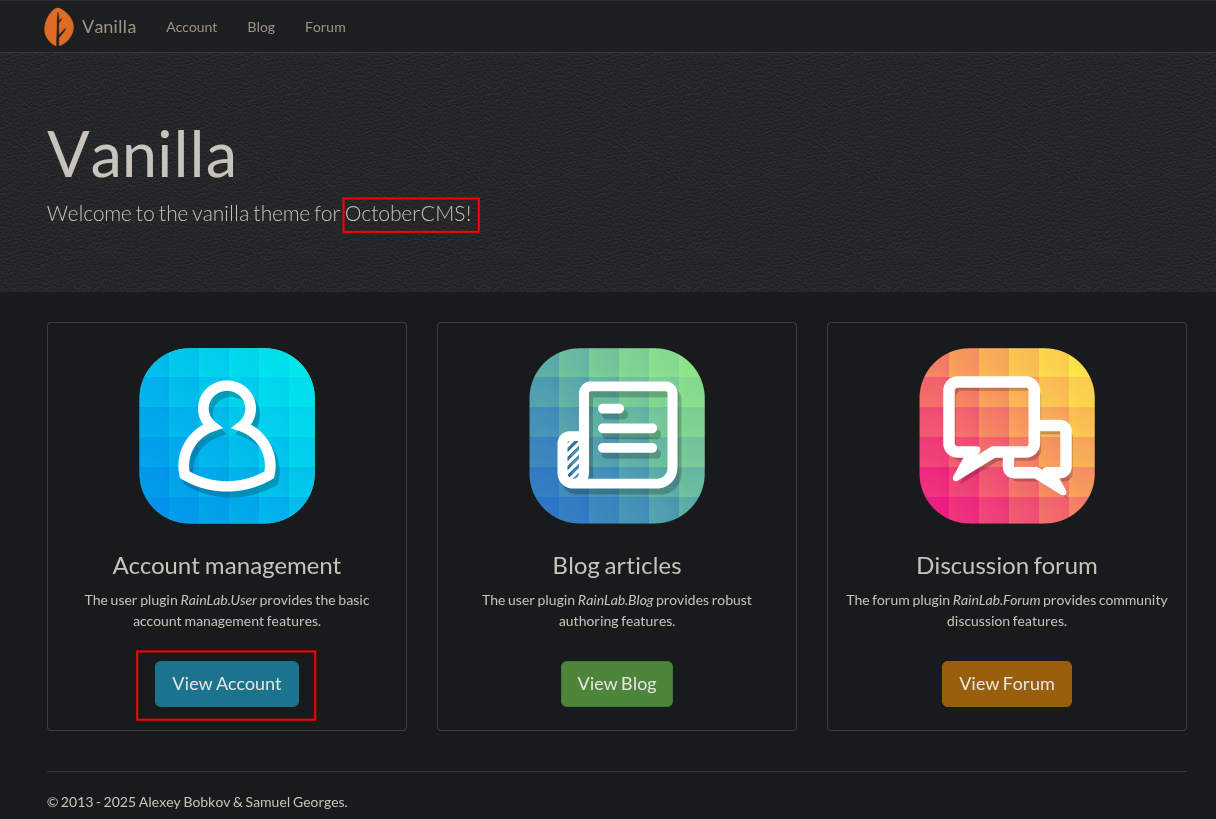The width and height of the screenshot is (1216, 819).
Task: Navigate to the Blog menu item
Action: (261, 27)
